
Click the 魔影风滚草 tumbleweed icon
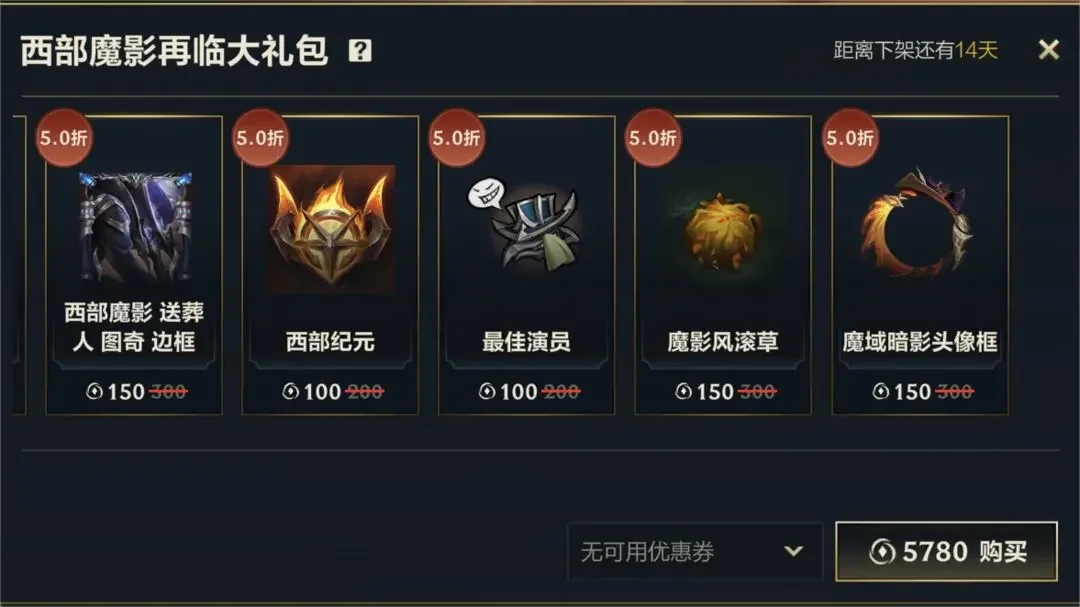pyautogui.click(x=722, y=231)
